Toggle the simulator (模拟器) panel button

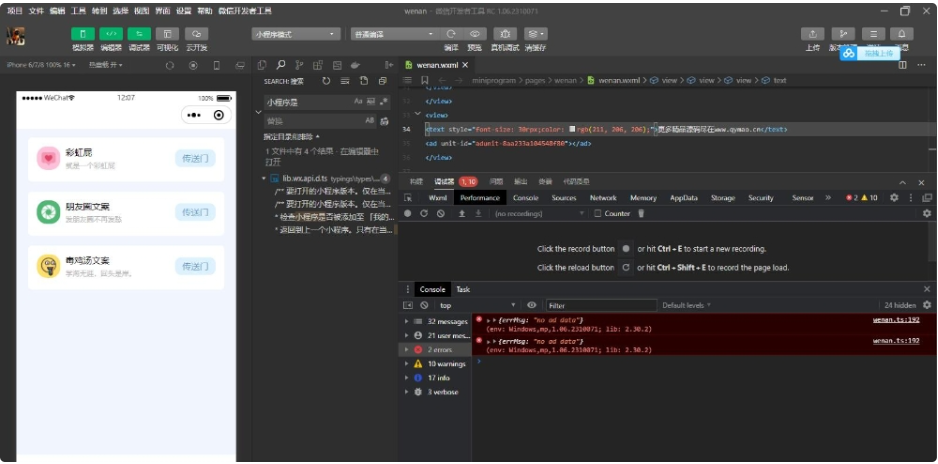(x=82, y=34)
